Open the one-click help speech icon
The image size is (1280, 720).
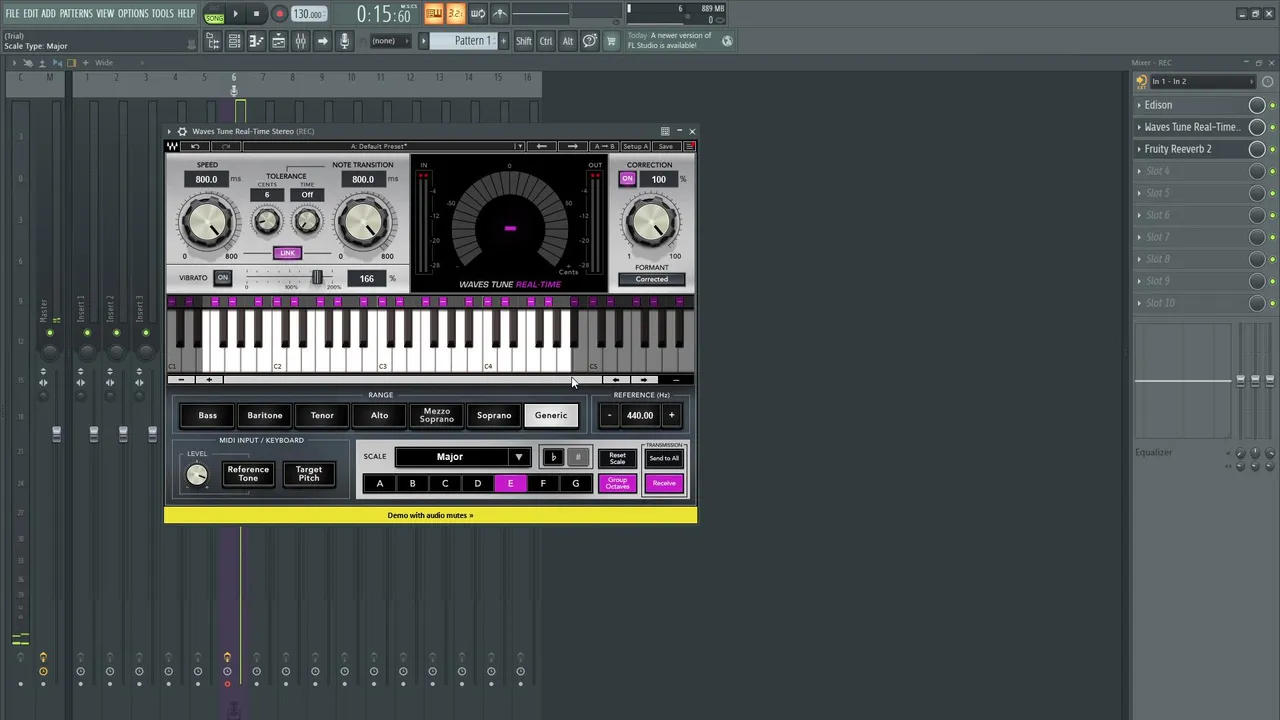590,41
